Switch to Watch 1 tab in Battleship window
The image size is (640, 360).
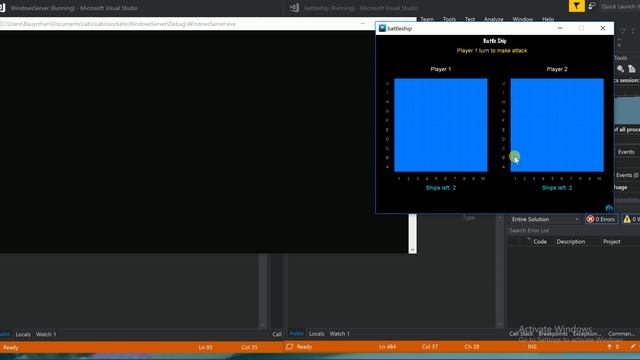339,333
